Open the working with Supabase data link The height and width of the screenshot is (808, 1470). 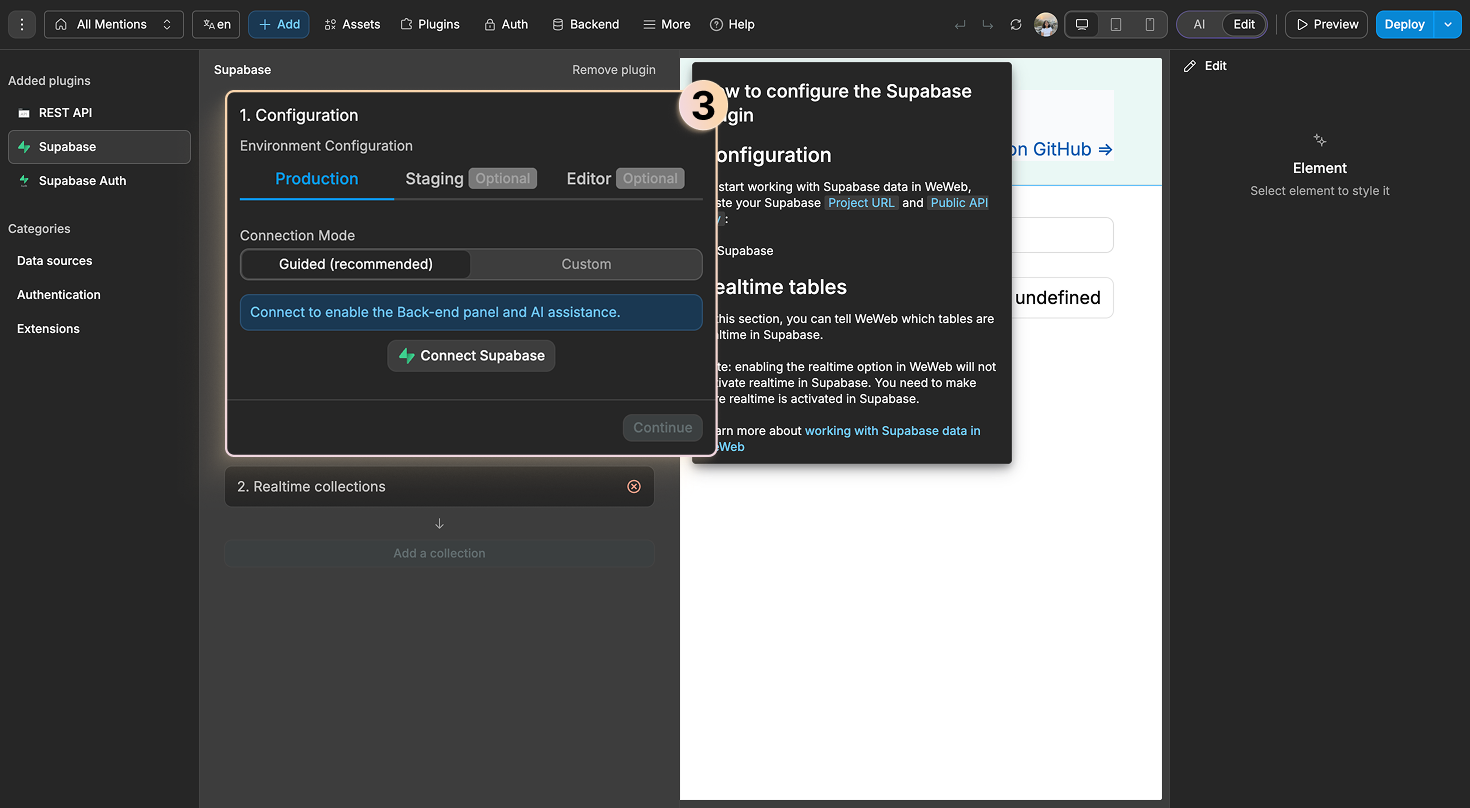pos(892,430)
